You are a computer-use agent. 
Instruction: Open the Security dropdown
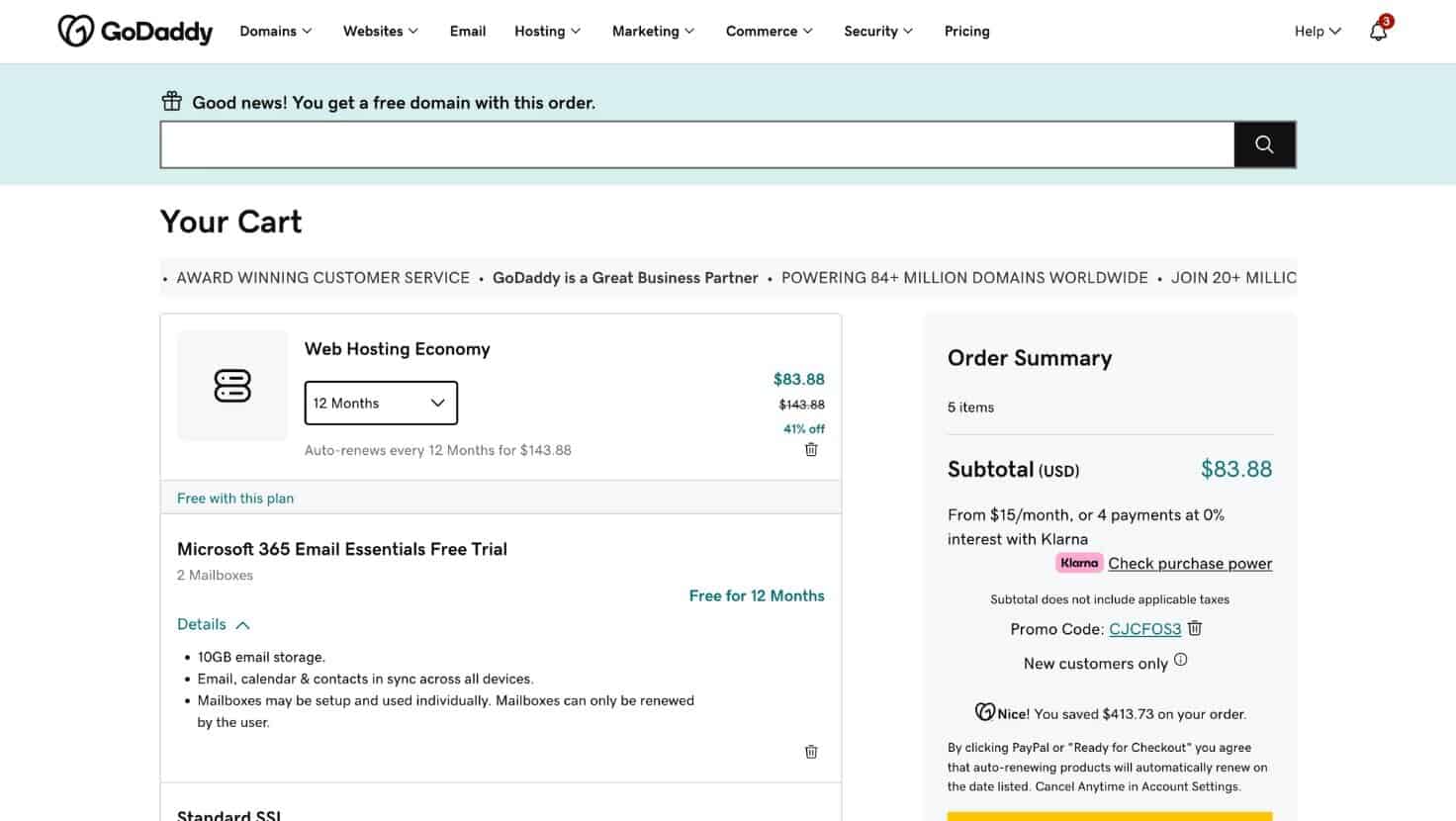tap(878, 31)
